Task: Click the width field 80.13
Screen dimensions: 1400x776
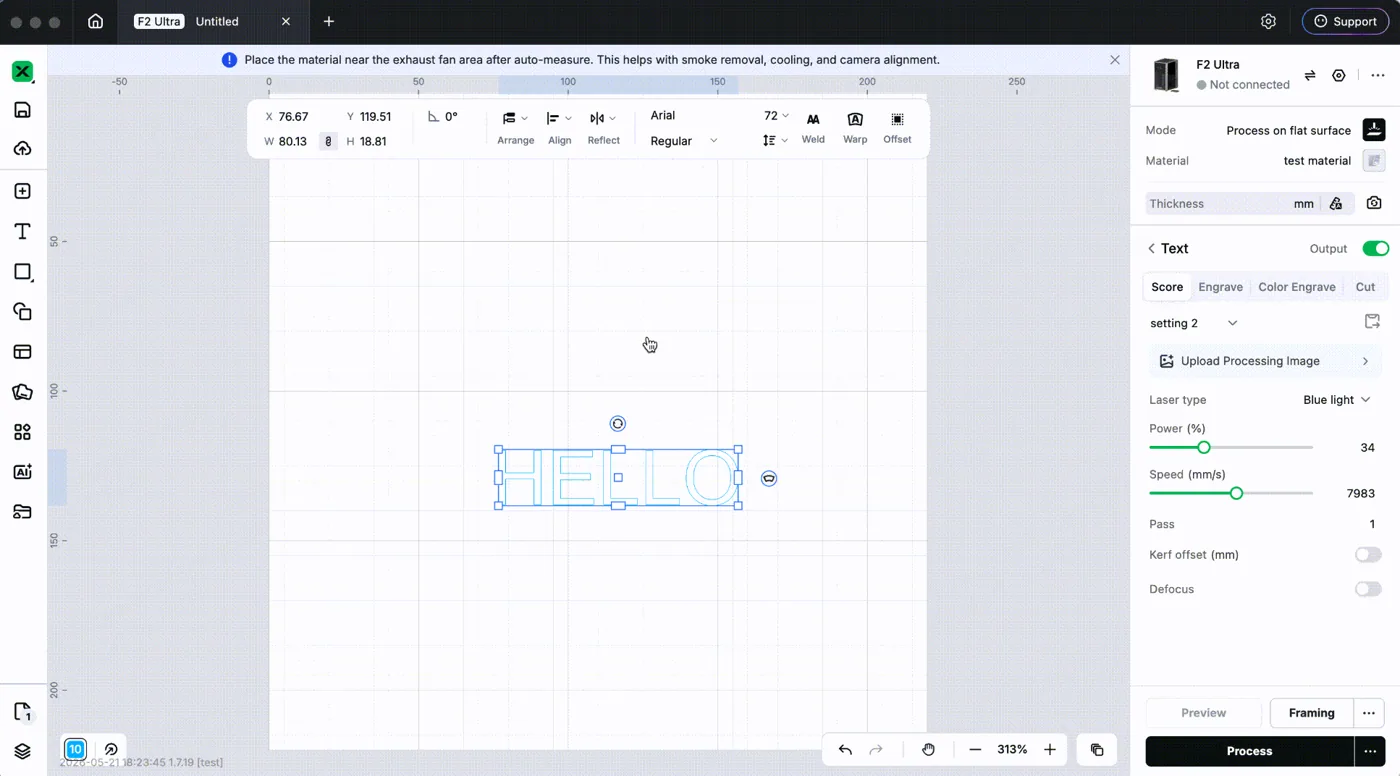Action: click(287, 141)
